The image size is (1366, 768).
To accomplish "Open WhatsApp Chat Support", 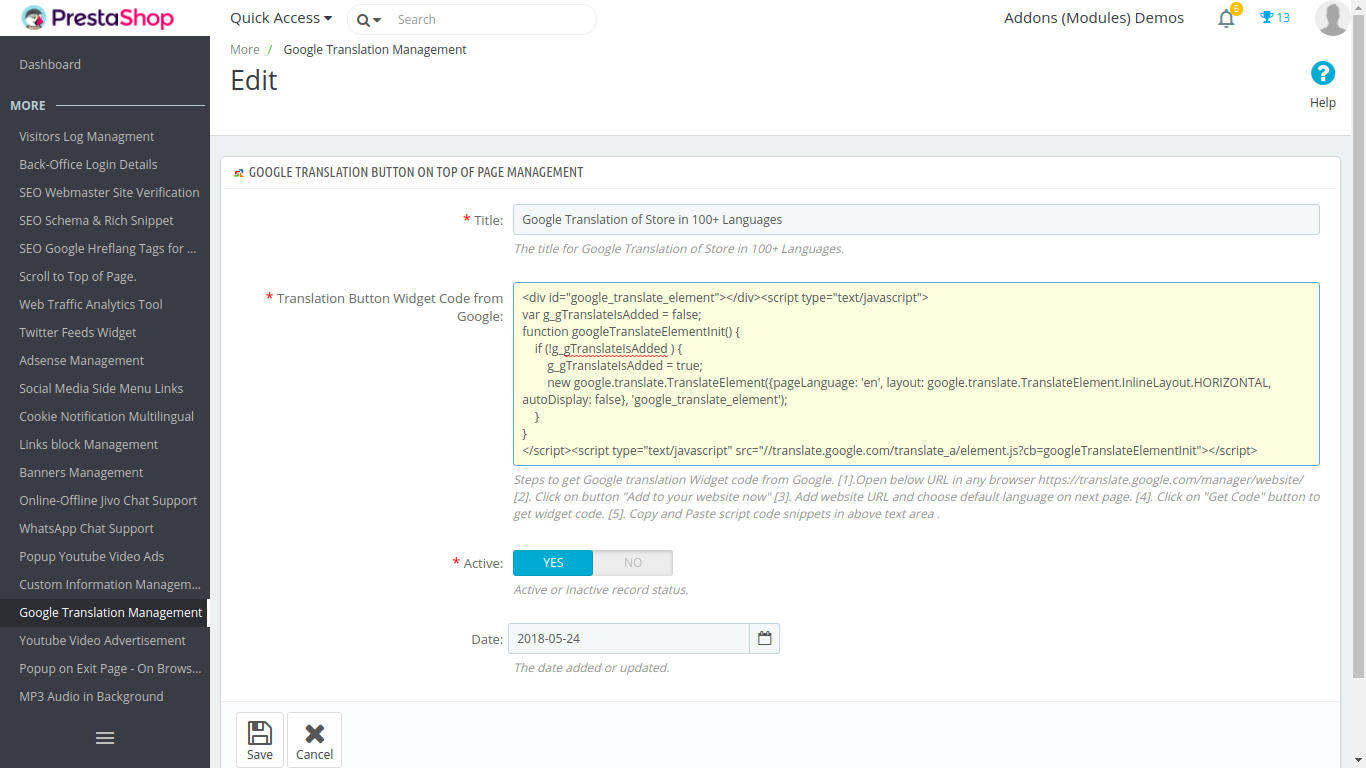I will click(x=87, y=528).
